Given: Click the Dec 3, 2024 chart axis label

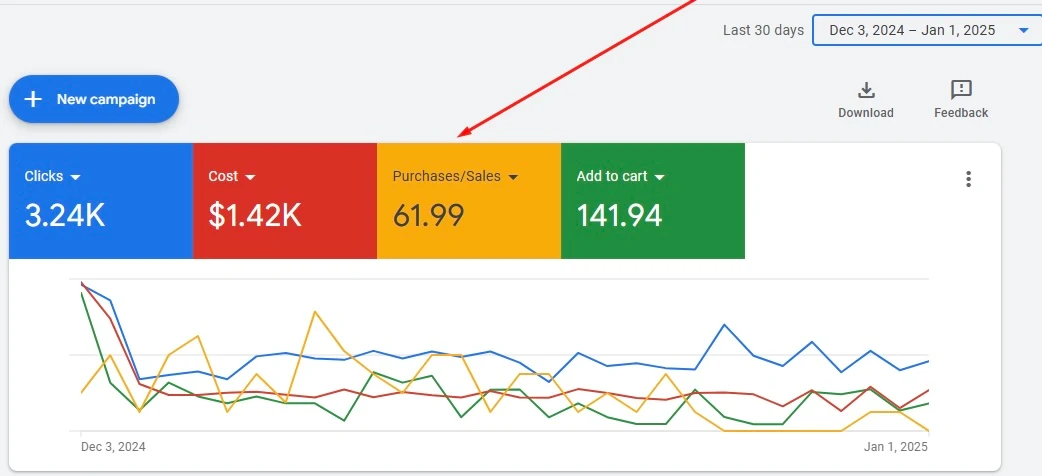Looking at the screenshot, I should (113, 447).
